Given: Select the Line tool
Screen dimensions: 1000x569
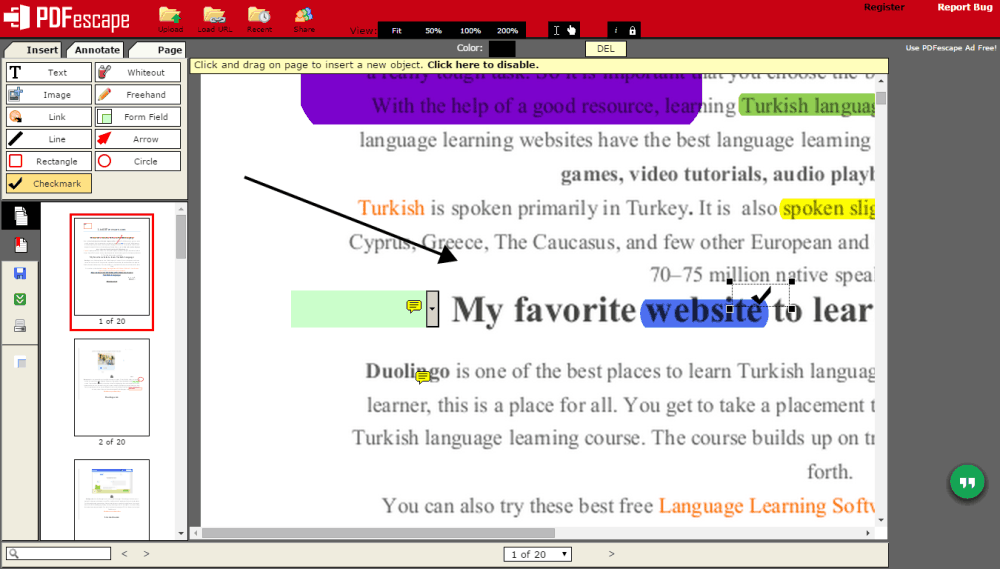Looking at the screenshot, I should [x=49, y=139].
